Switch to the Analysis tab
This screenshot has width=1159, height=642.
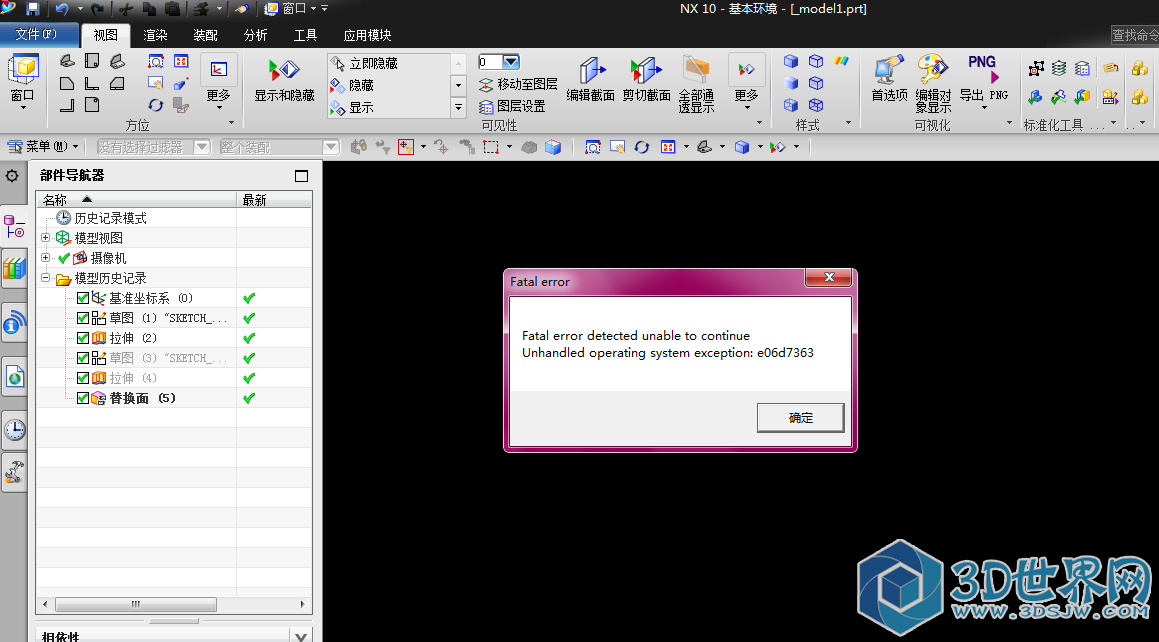pyautogui.click(x=255, y=35)
